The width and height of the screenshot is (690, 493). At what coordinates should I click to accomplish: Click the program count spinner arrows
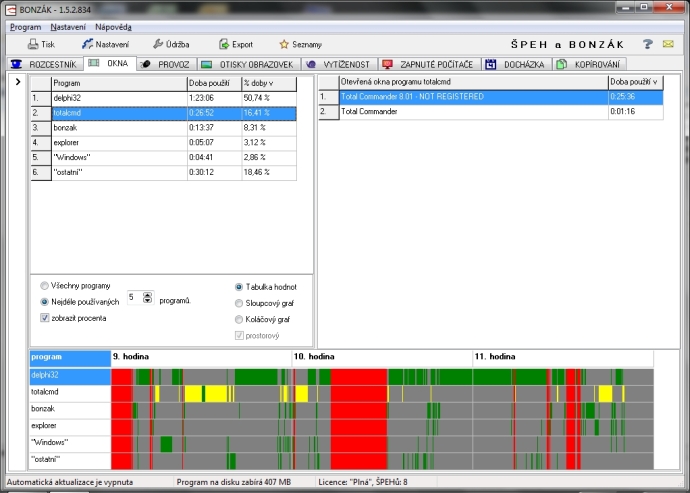tap(148, 298)
